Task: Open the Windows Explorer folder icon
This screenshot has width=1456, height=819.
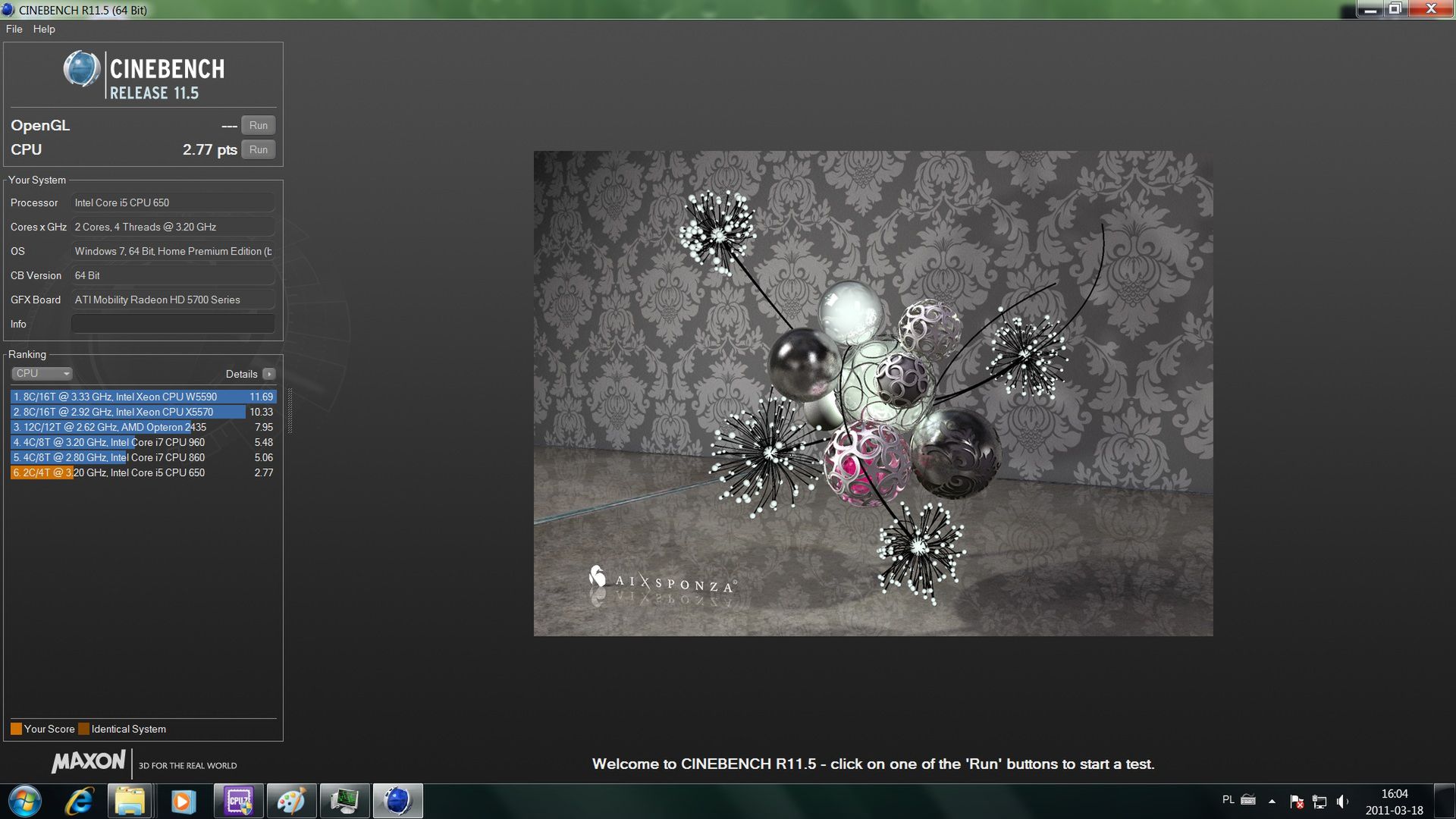Action: [130, 801]
